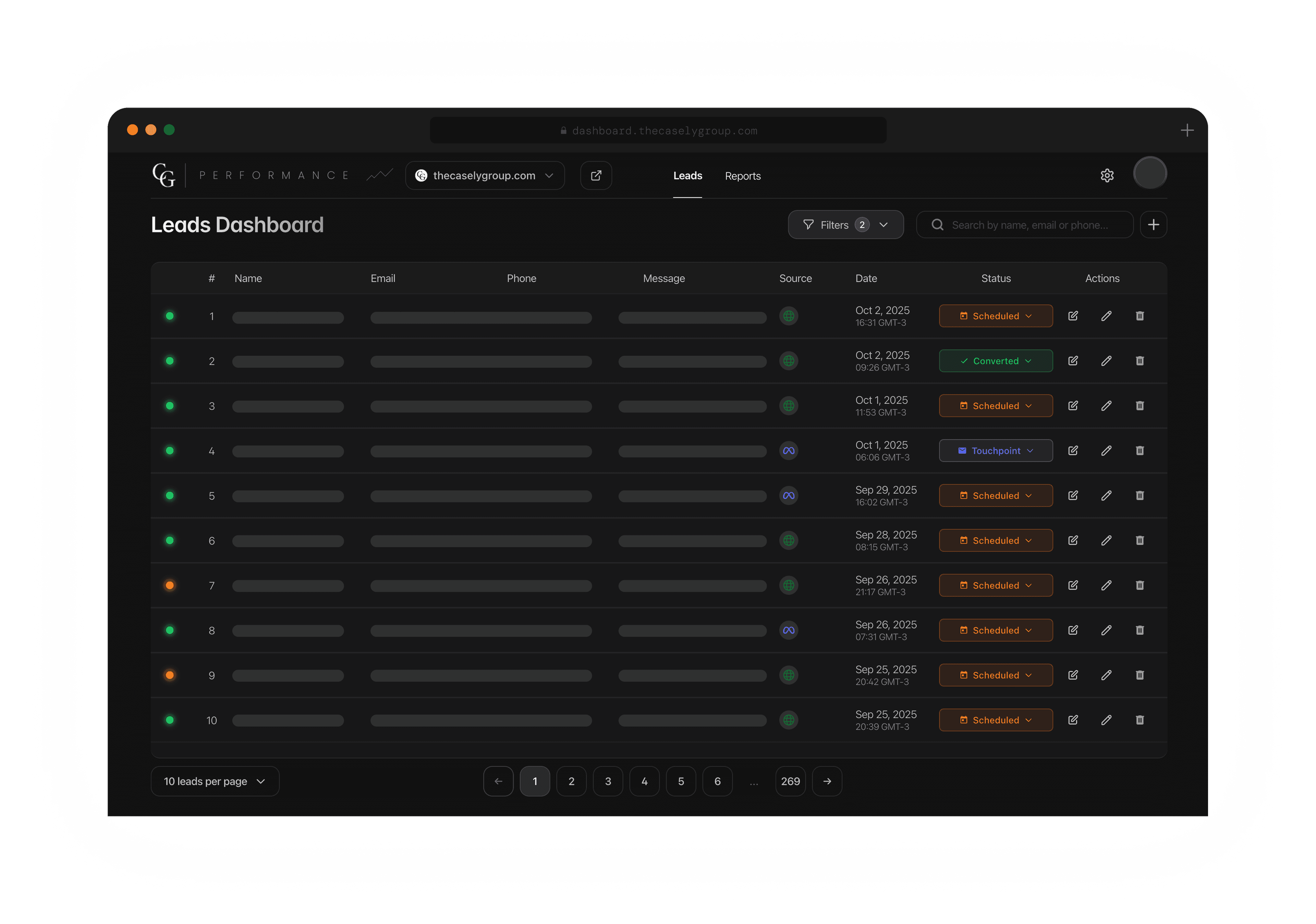Screen dimensions: 1316x924
Task: Open the Converted status control on lead 2
Action: pos(996,361)
